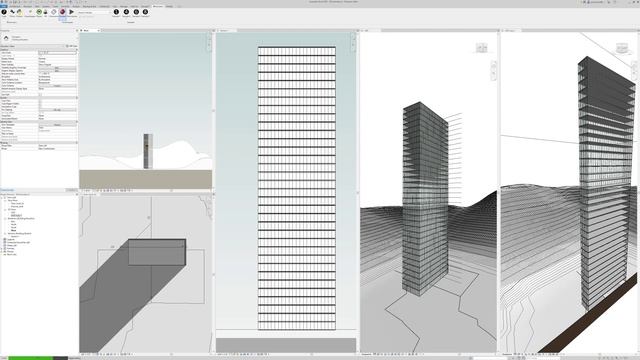Click the 3D Views node in browser

tap(12, 209)
